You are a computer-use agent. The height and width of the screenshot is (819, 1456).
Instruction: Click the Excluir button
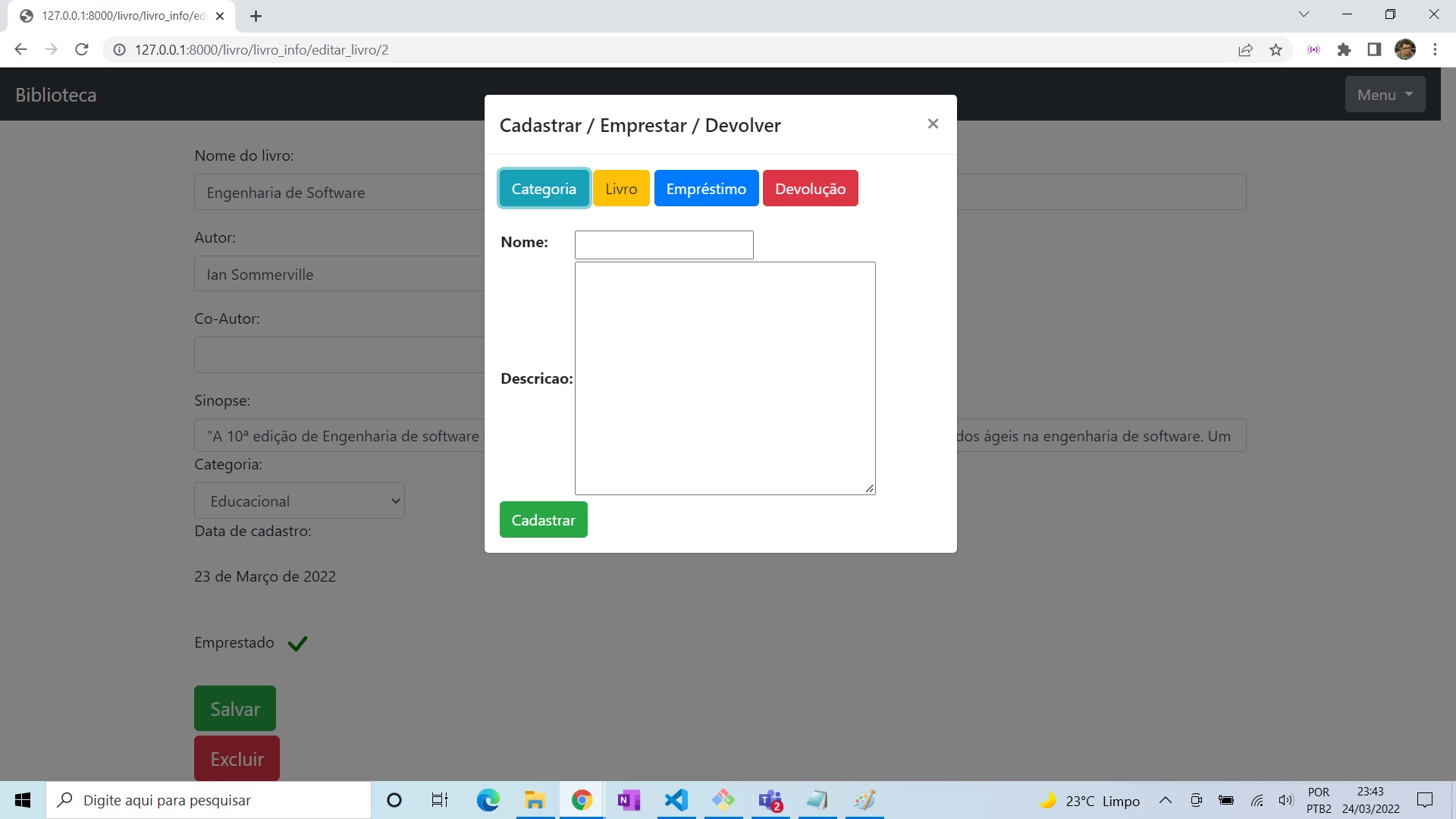(236, 758)
